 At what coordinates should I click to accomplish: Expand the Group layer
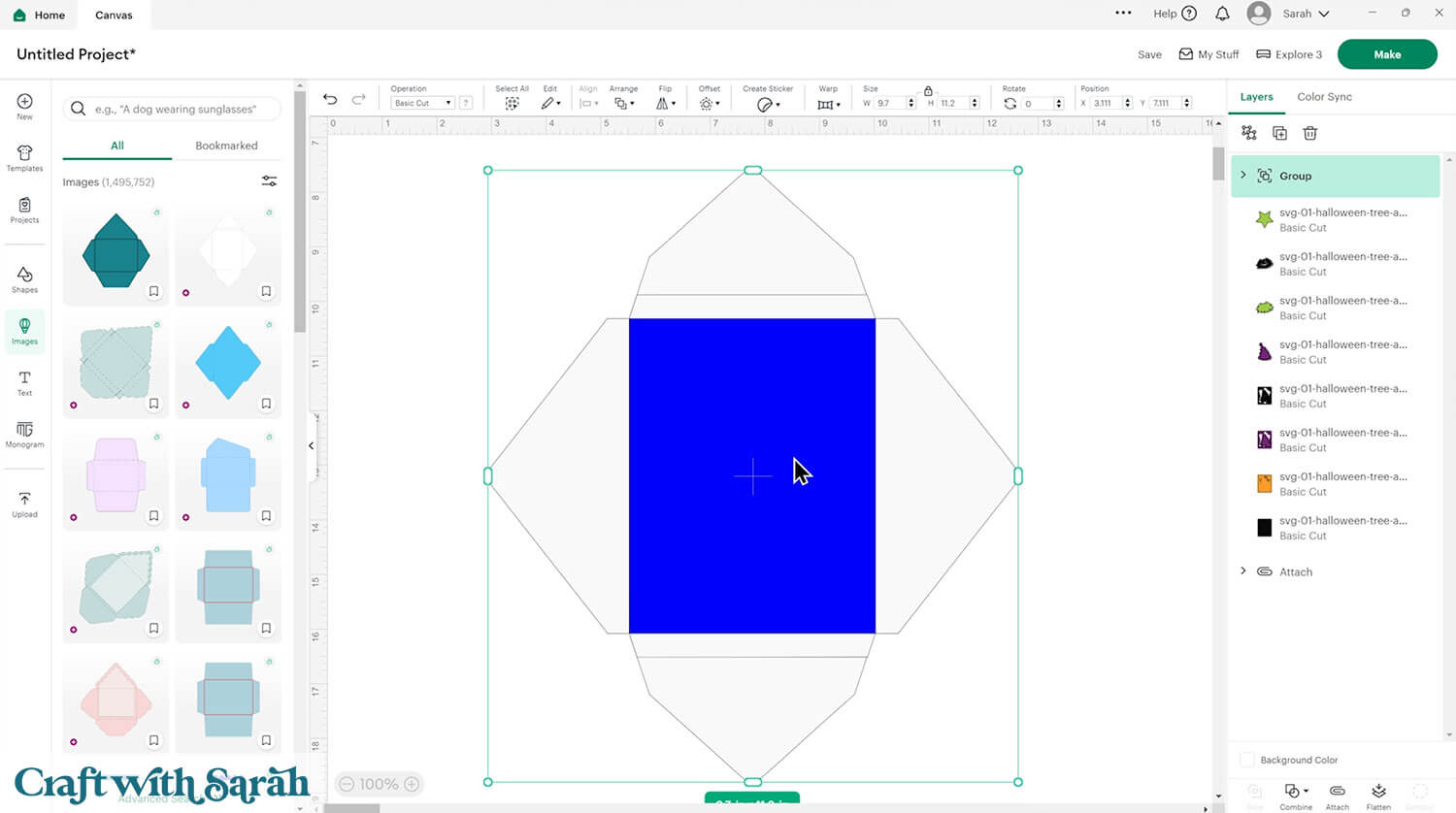pos(1243,175)
